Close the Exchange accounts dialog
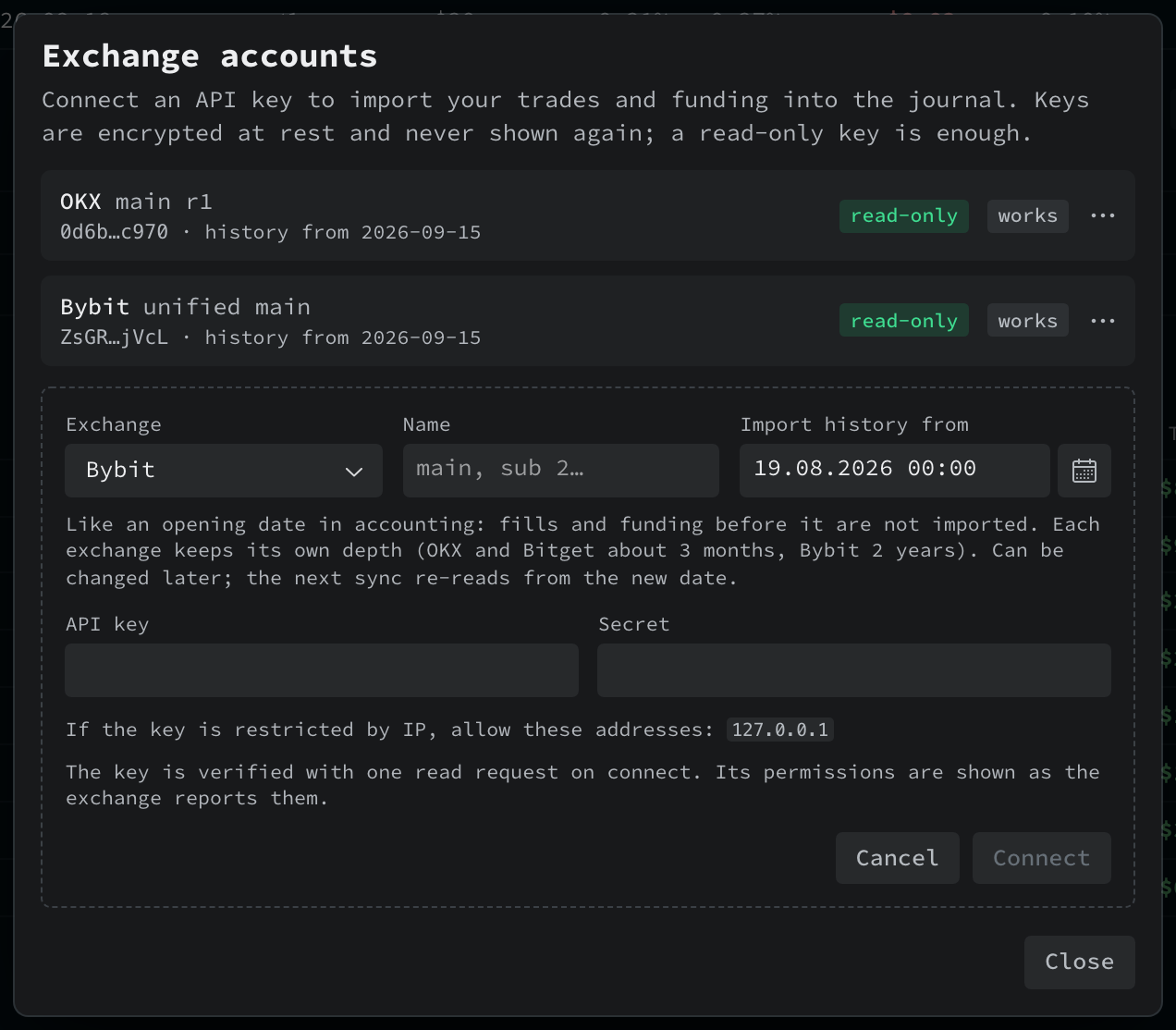This screenshot has width=1176, height=1030. (1080, 963)
